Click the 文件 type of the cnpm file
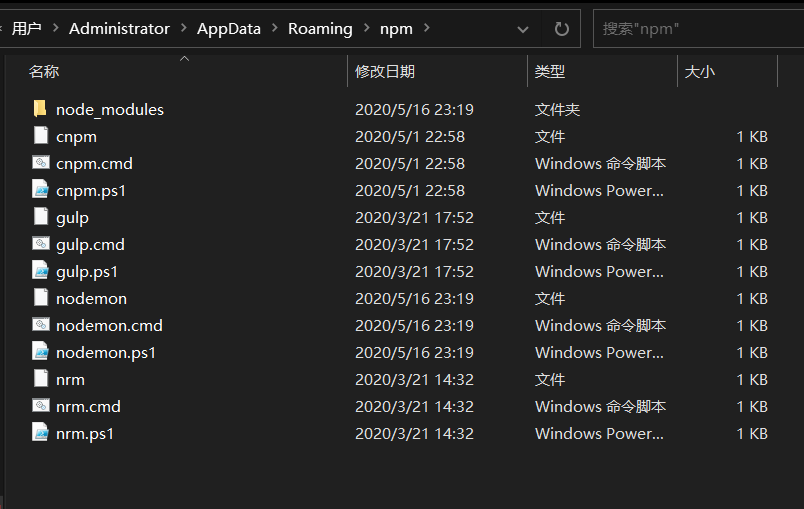Image resolution: width=804 pixels, height=509 pixels. pos(550,137)
